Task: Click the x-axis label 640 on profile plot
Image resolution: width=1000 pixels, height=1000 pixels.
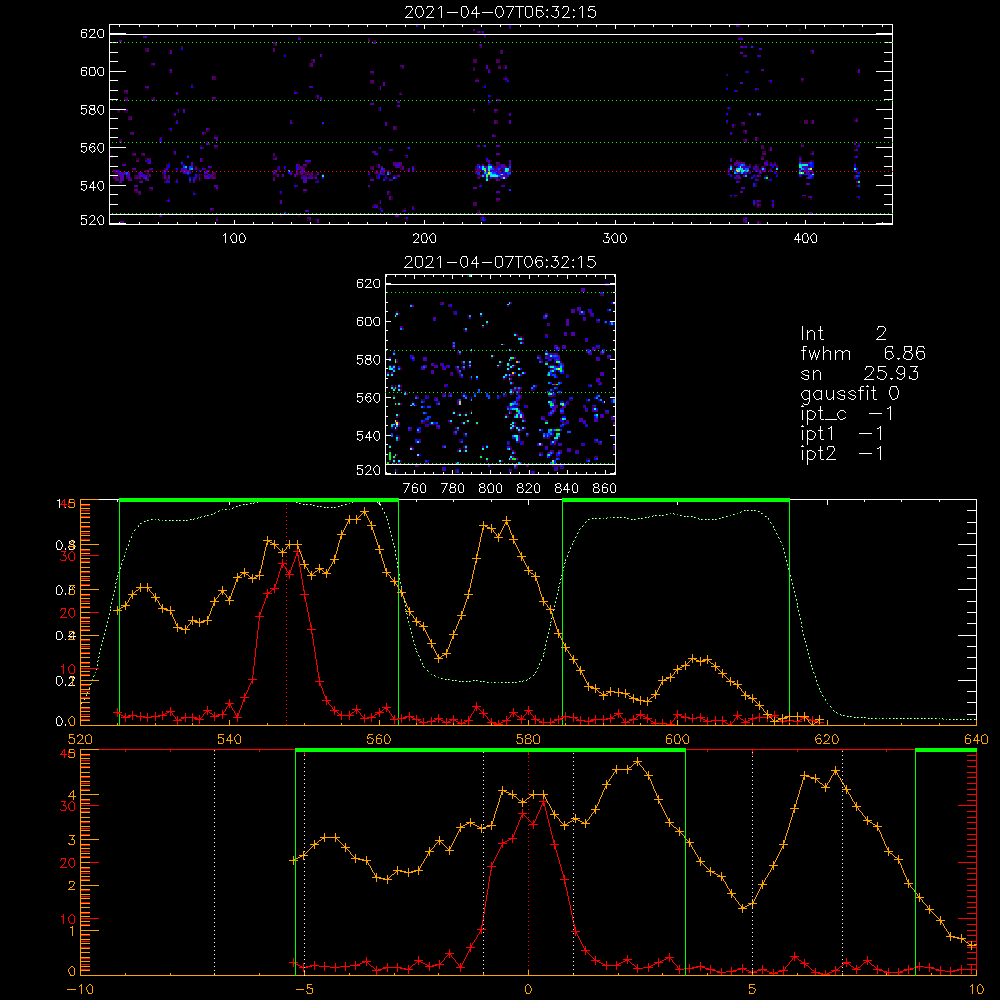Action: point(976,739)
